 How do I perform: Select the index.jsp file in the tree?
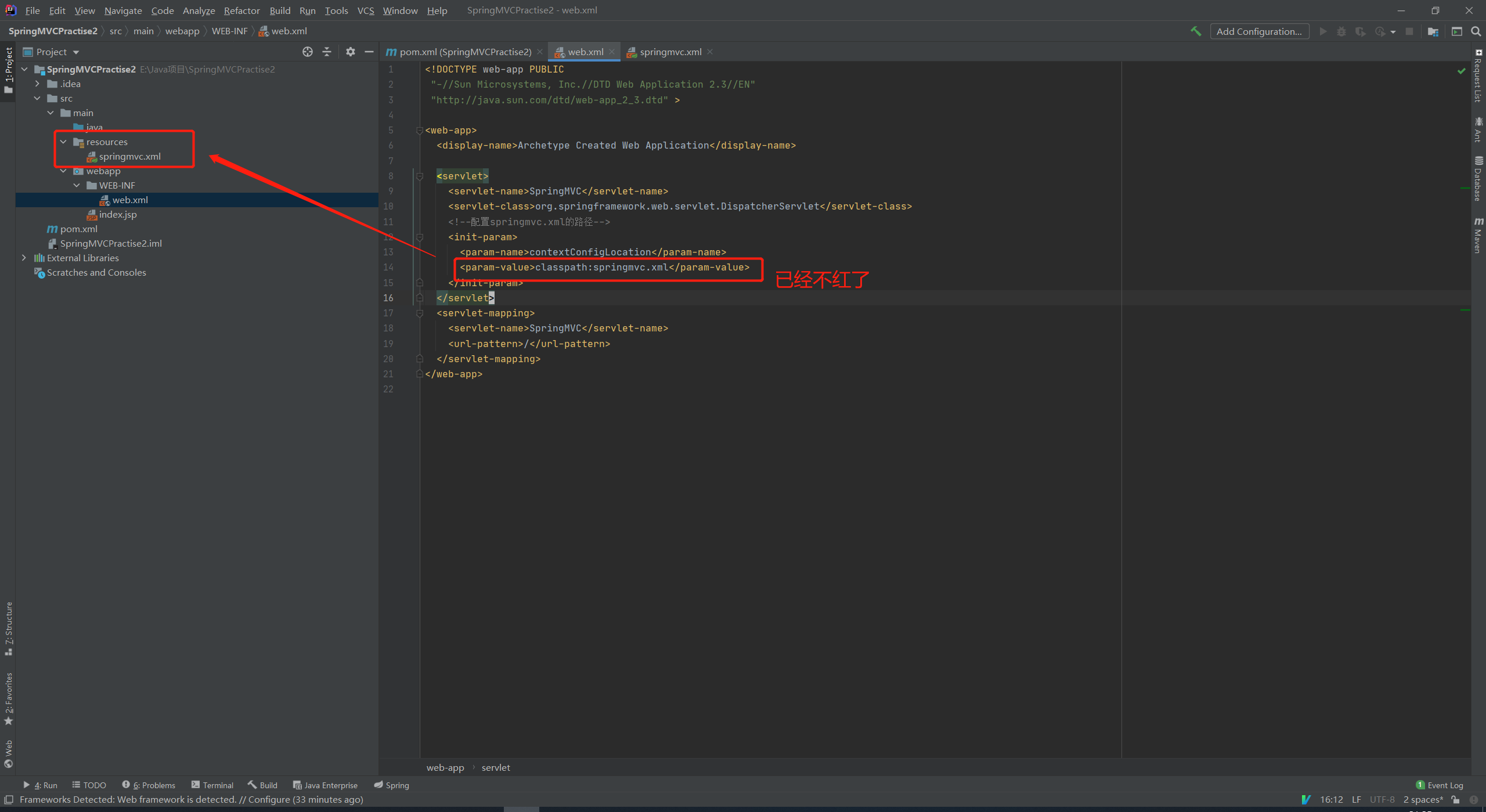pyautogui.click(x=118, y=214)
